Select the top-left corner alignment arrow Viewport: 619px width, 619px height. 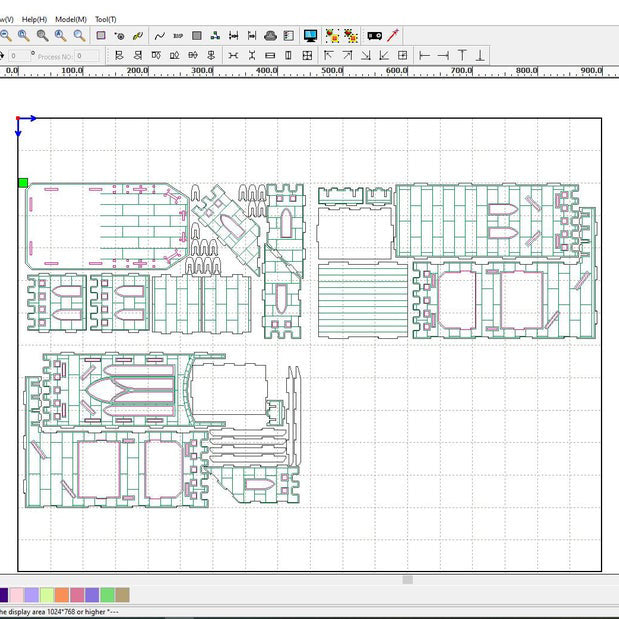tap(328, 56)
